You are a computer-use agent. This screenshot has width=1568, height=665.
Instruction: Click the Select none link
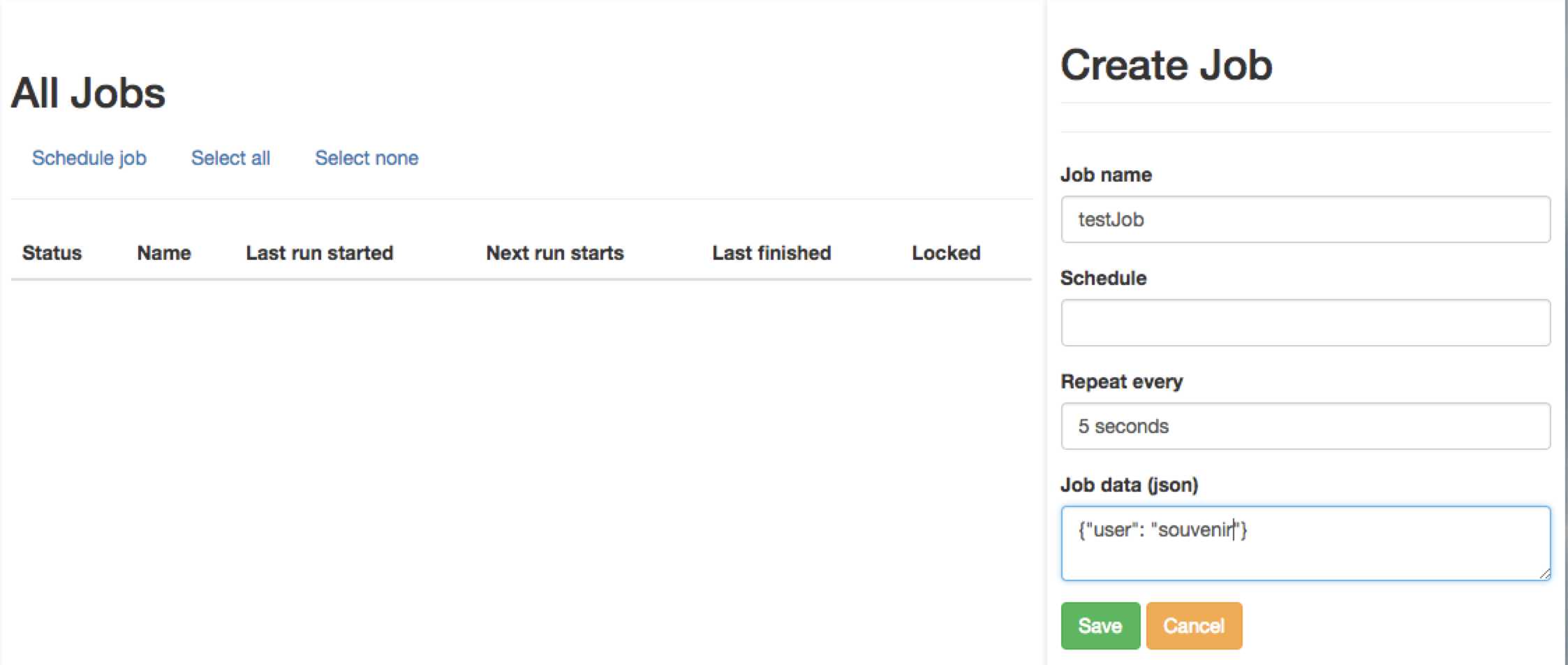tap(367, 158)
